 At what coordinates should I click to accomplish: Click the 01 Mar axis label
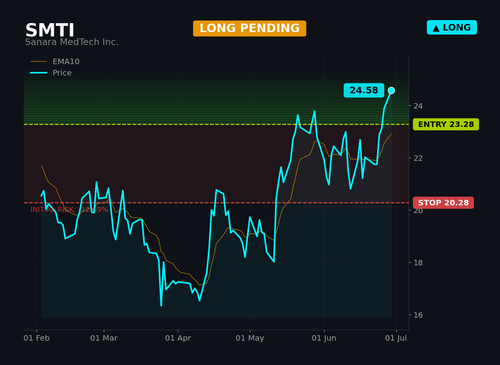point(104,338)
